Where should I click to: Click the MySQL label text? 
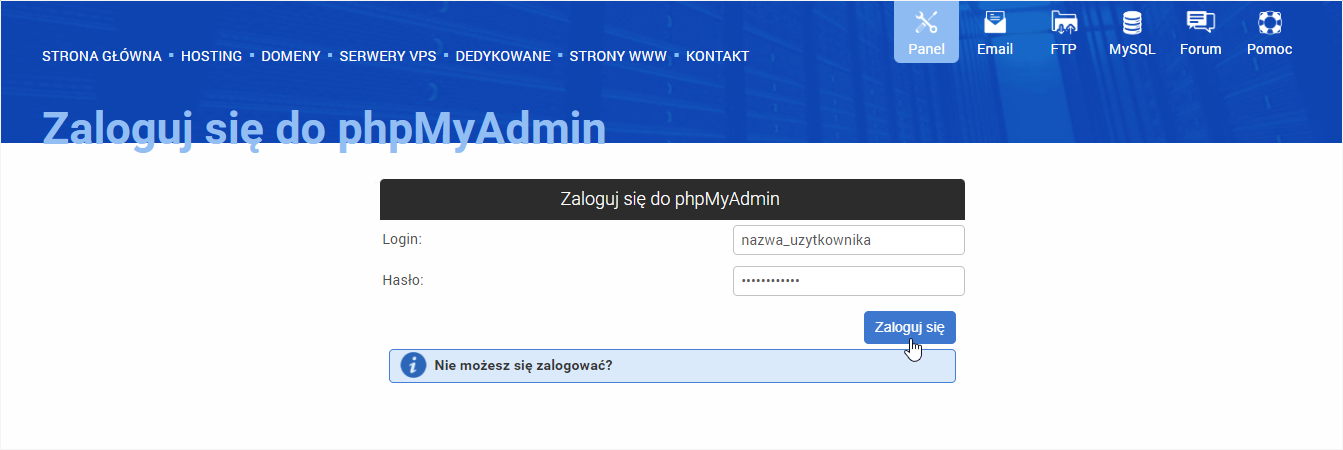[x=1132, y=49]
